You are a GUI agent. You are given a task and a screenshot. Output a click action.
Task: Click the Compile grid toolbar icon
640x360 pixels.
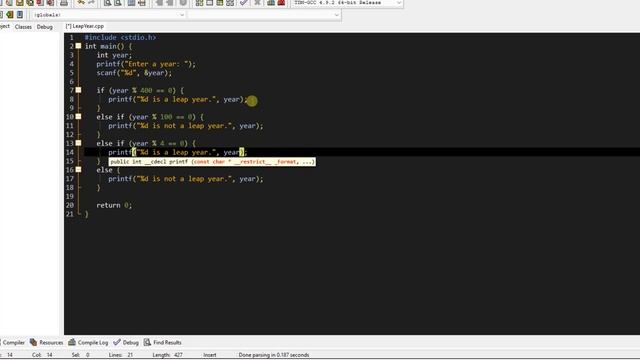[199, 2]
